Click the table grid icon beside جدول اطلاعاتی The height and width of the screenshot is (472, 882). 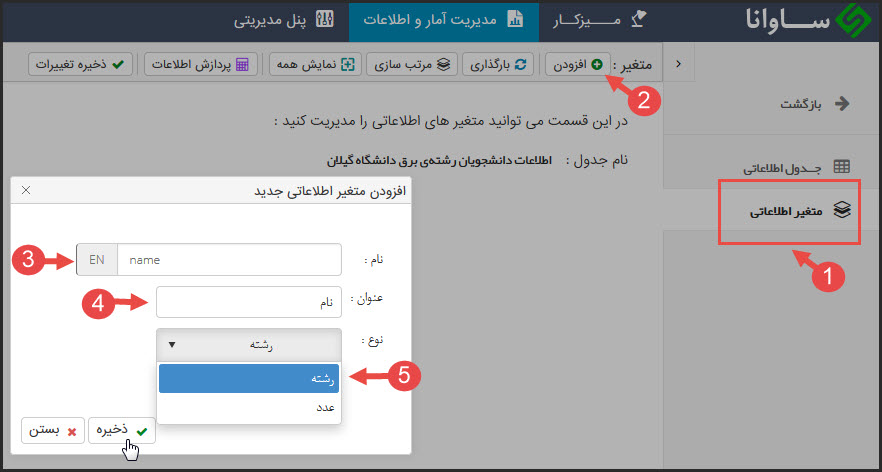[842, 167]
